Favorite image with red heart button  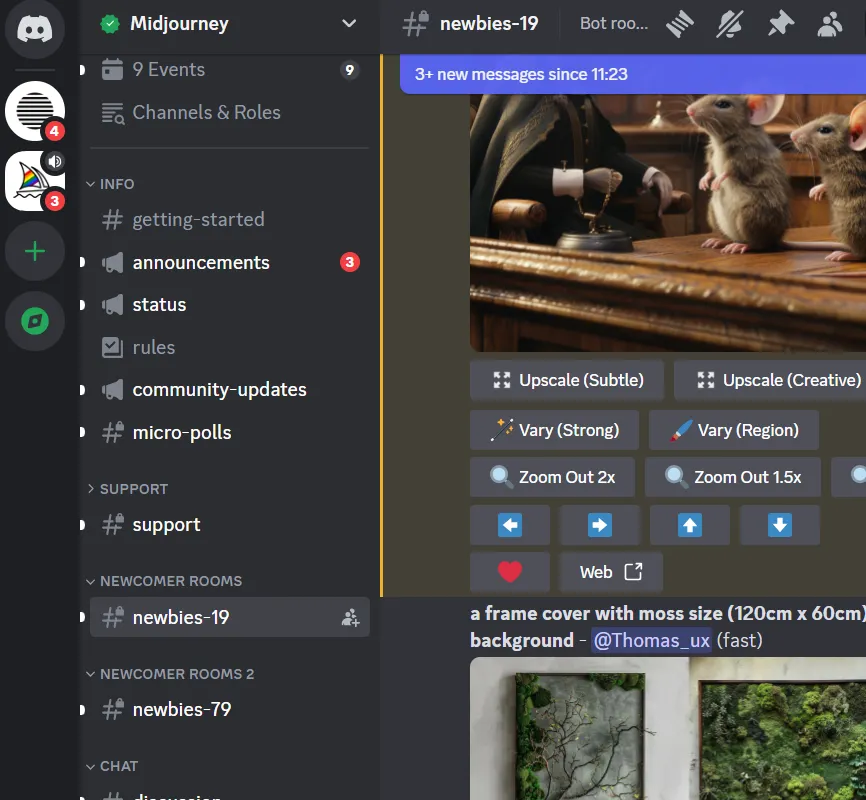click(510, 572)
